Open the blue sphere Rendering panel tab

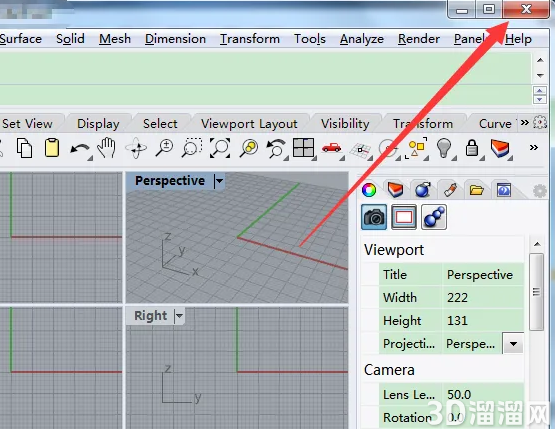click(x=423, y=190)
